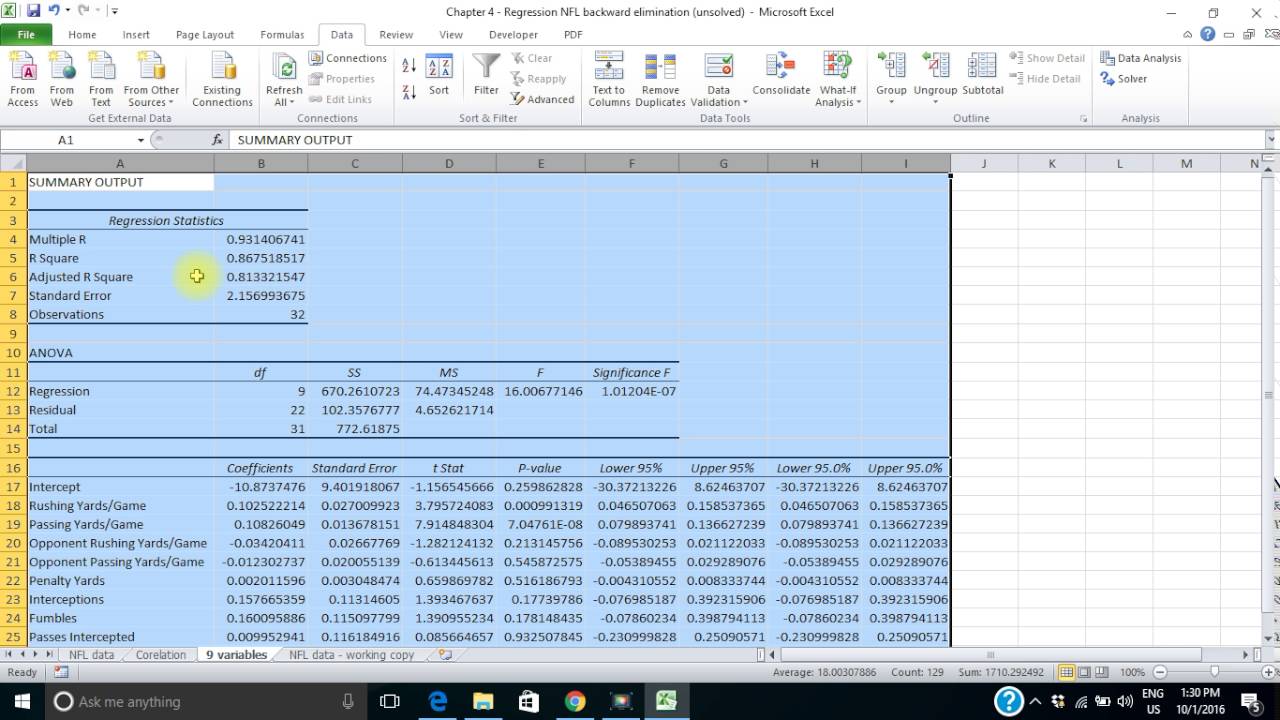Viewport: 1280px width, 720px height.
Task: Open the Data Analysis tool
Action: (x=1141, y=58)
